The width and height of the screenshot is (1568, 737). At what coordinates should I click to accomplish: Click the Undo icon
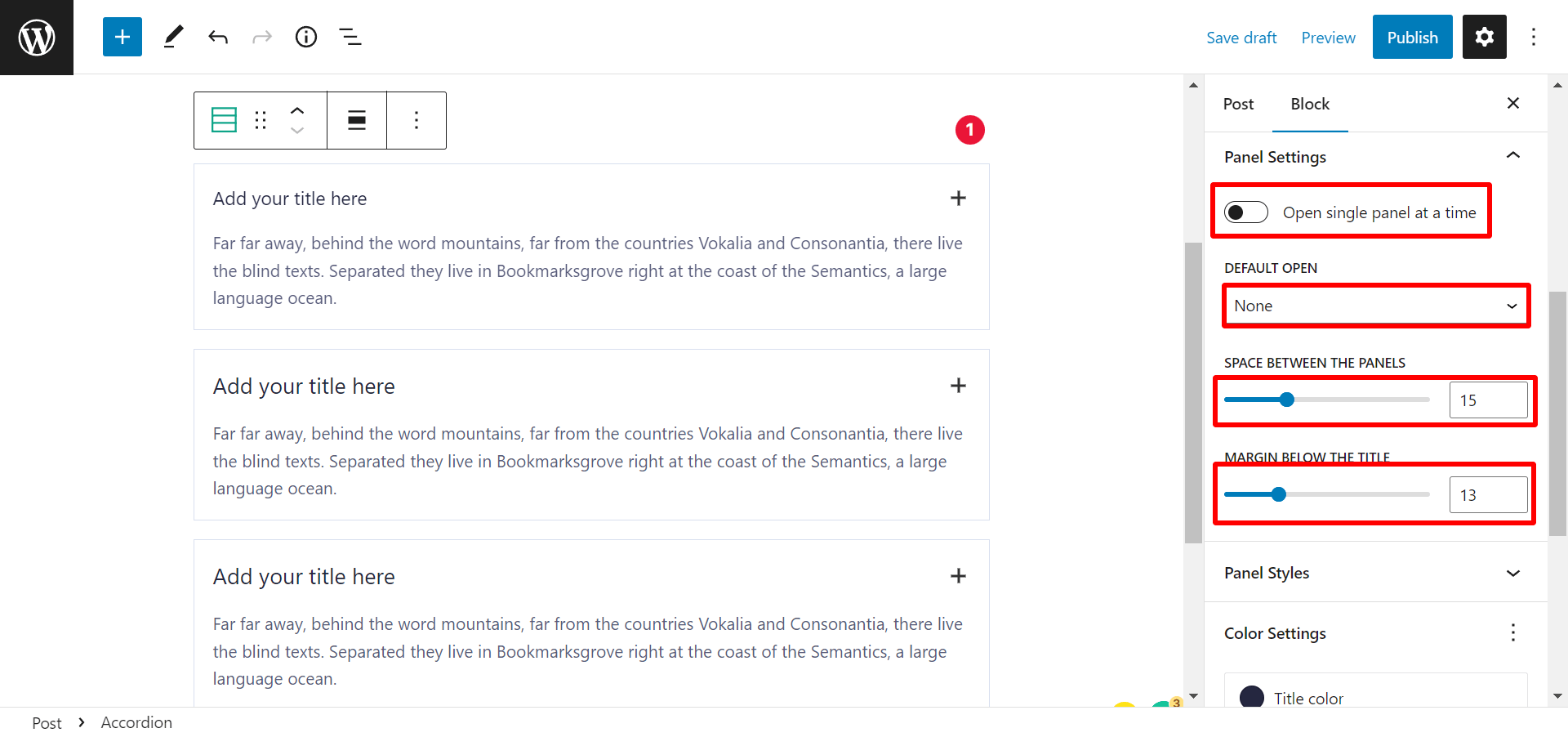pos(217,37)
